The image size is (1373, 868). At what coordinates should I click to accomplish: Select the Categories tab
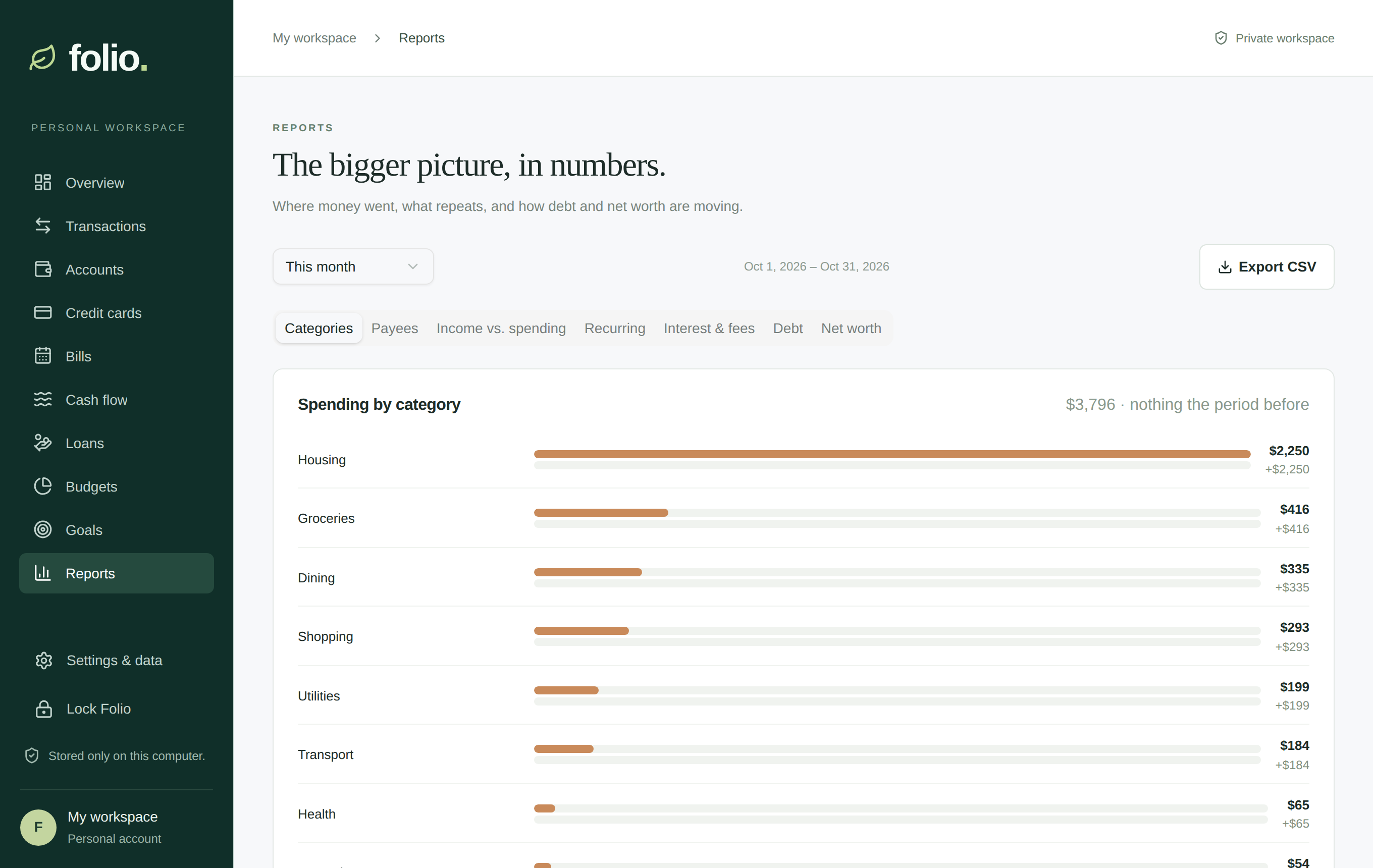tap(319, 329)
